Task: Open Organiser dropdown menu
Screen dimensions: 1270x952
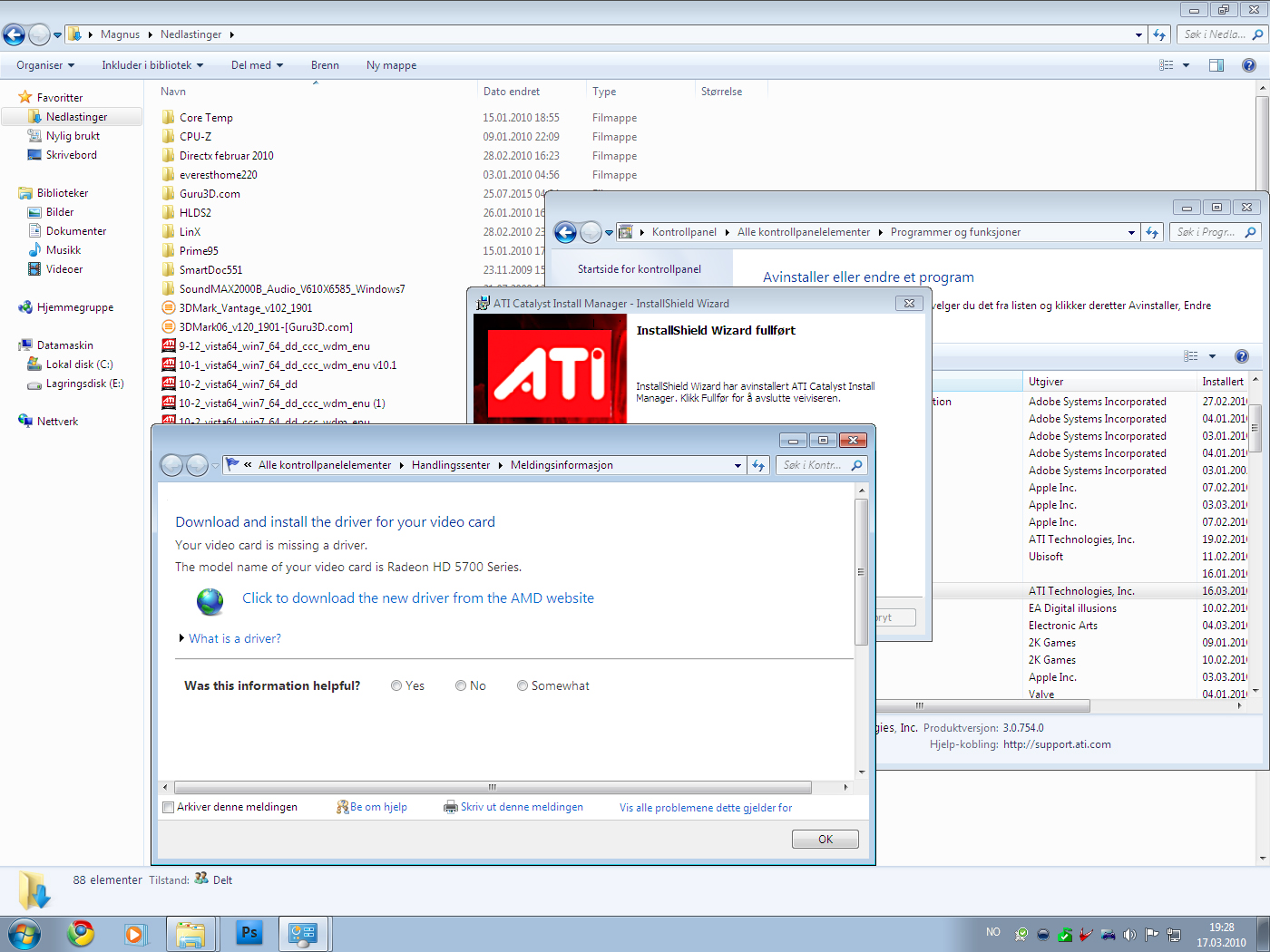Action: [45, 65]
